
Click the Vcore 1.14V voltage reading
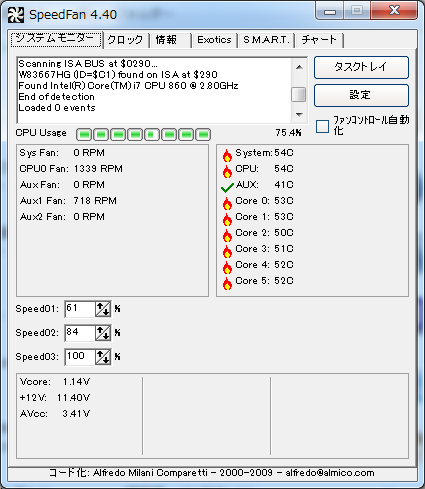pos(55,382)
